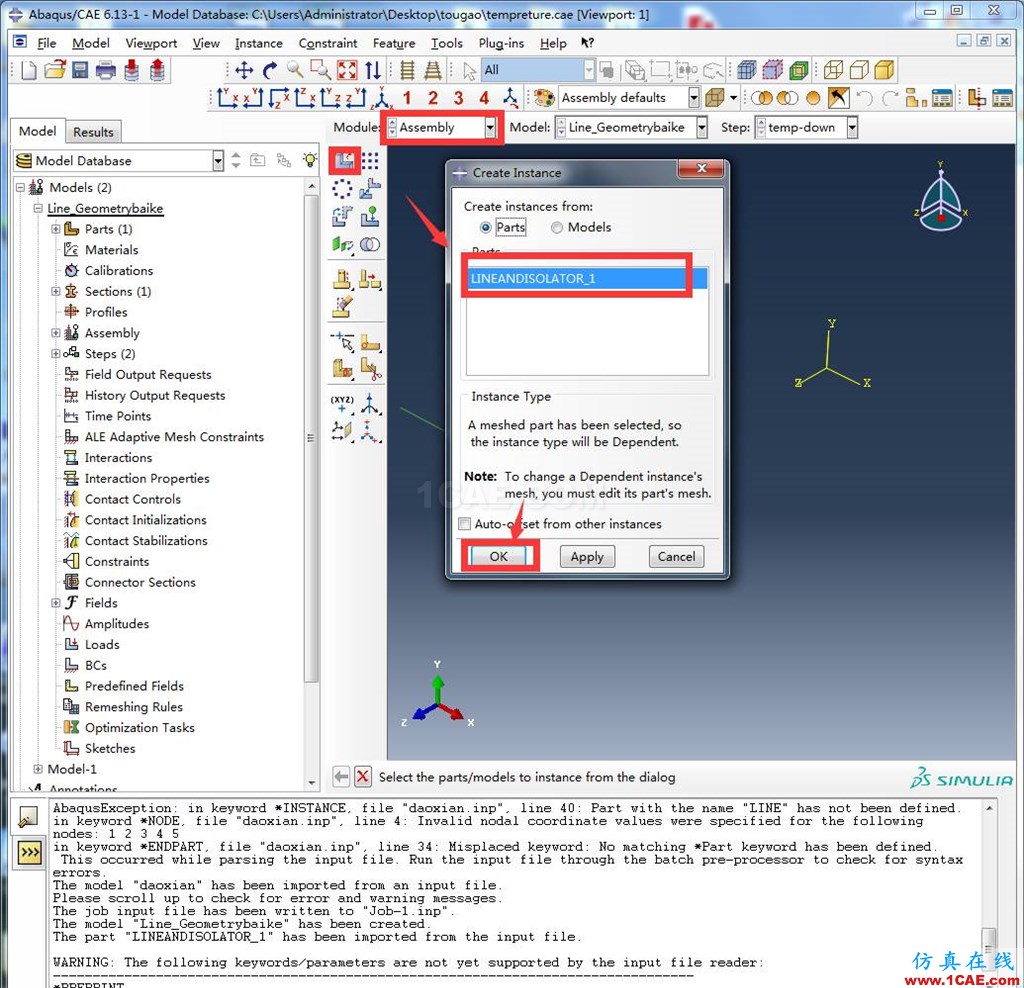This screenshot has height=988, width=1024.
Task: Open the Merge/Cut Instances tool
Action: click(370, 244)
